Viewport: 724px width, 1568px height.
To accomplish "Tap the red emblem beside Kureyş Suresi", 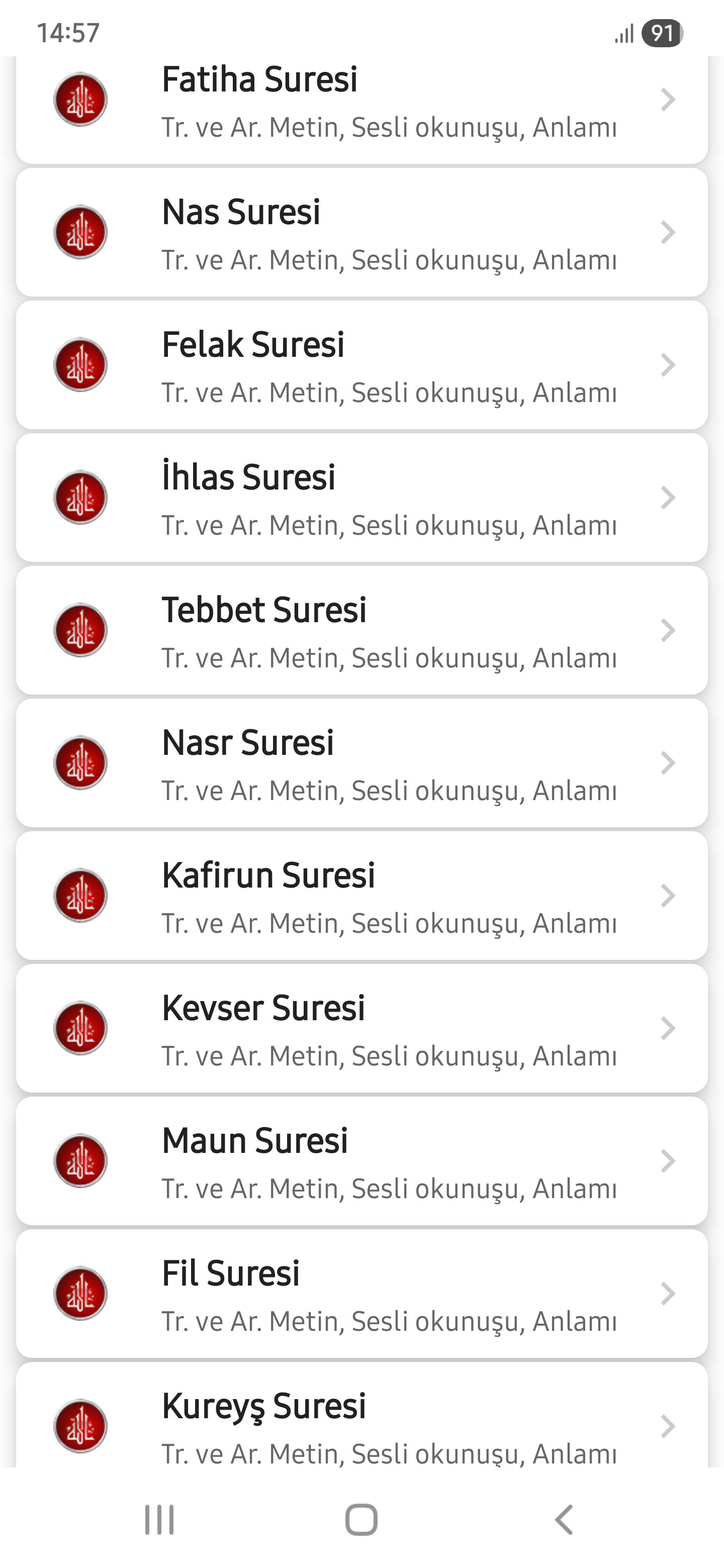I will tap(80, 1426).
